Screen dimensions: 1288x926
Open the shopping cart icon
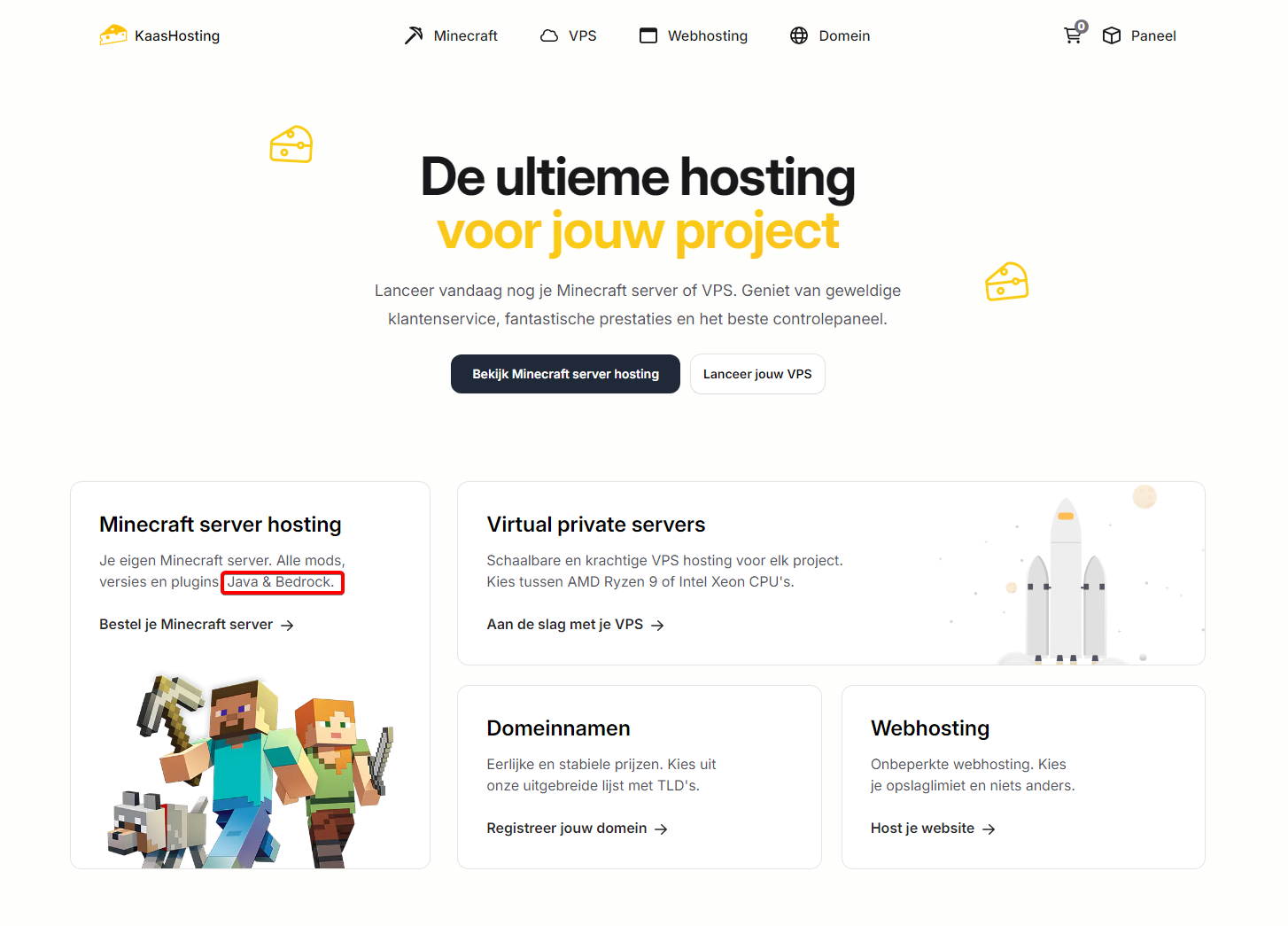pyautogui.click(x=1073, y=35)
